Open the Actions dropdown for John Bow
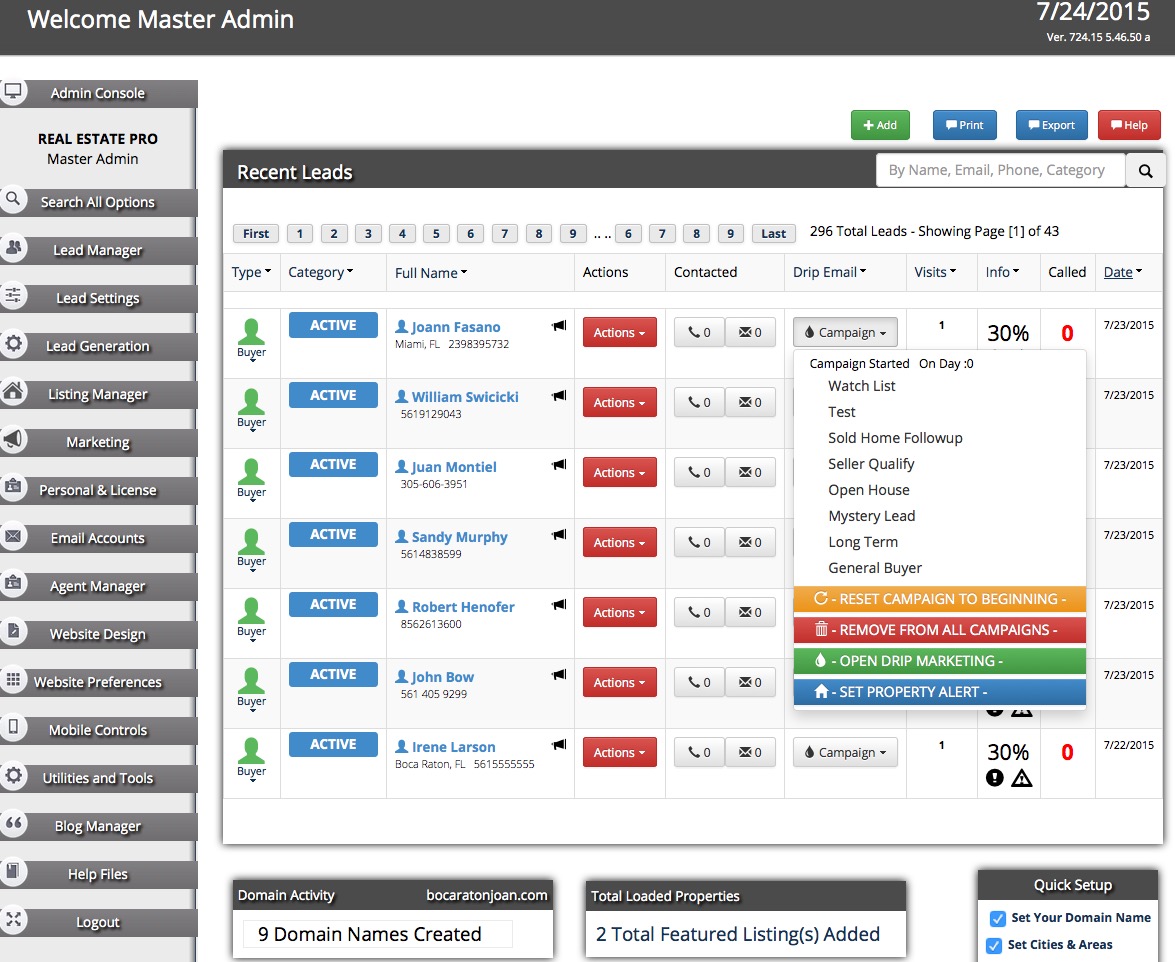 click(619, 682)
